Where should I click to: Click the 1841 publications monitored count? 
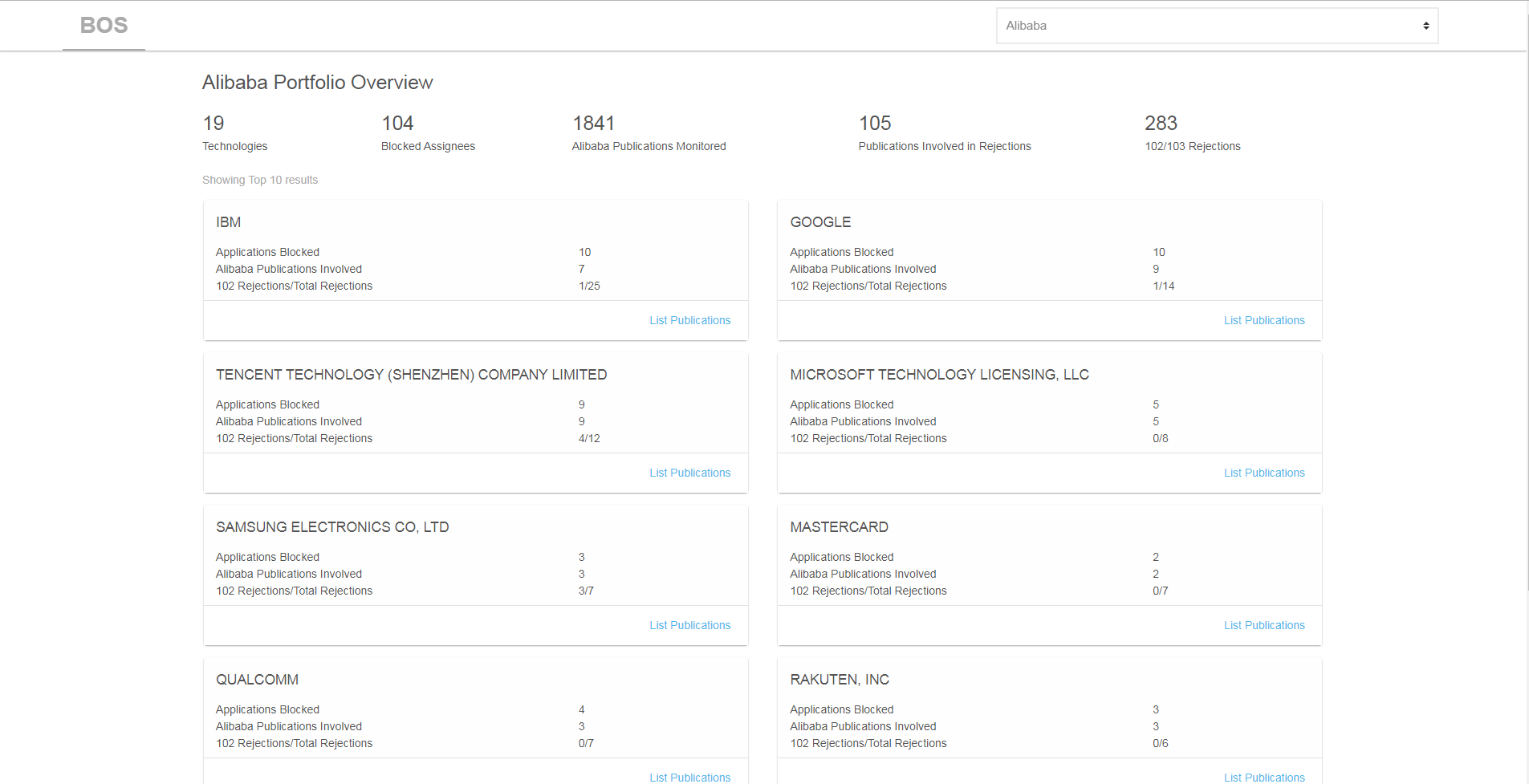point(593,124)
